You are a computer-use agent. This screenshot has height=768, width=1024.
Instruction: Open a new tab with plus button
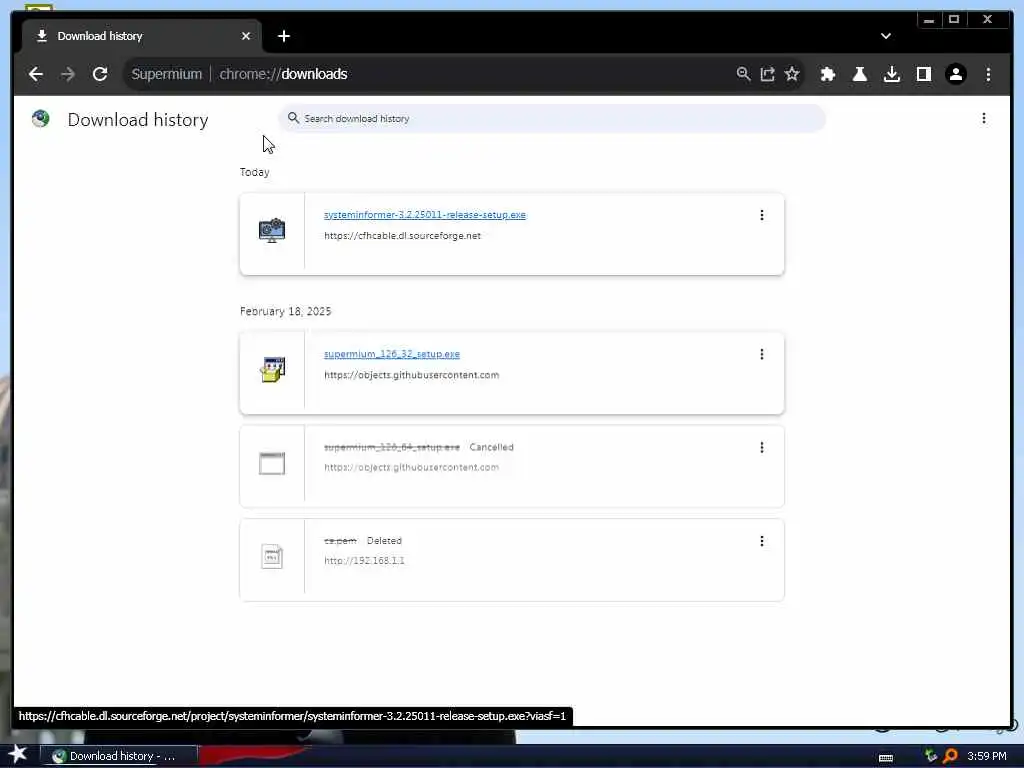tap(283, 36)
